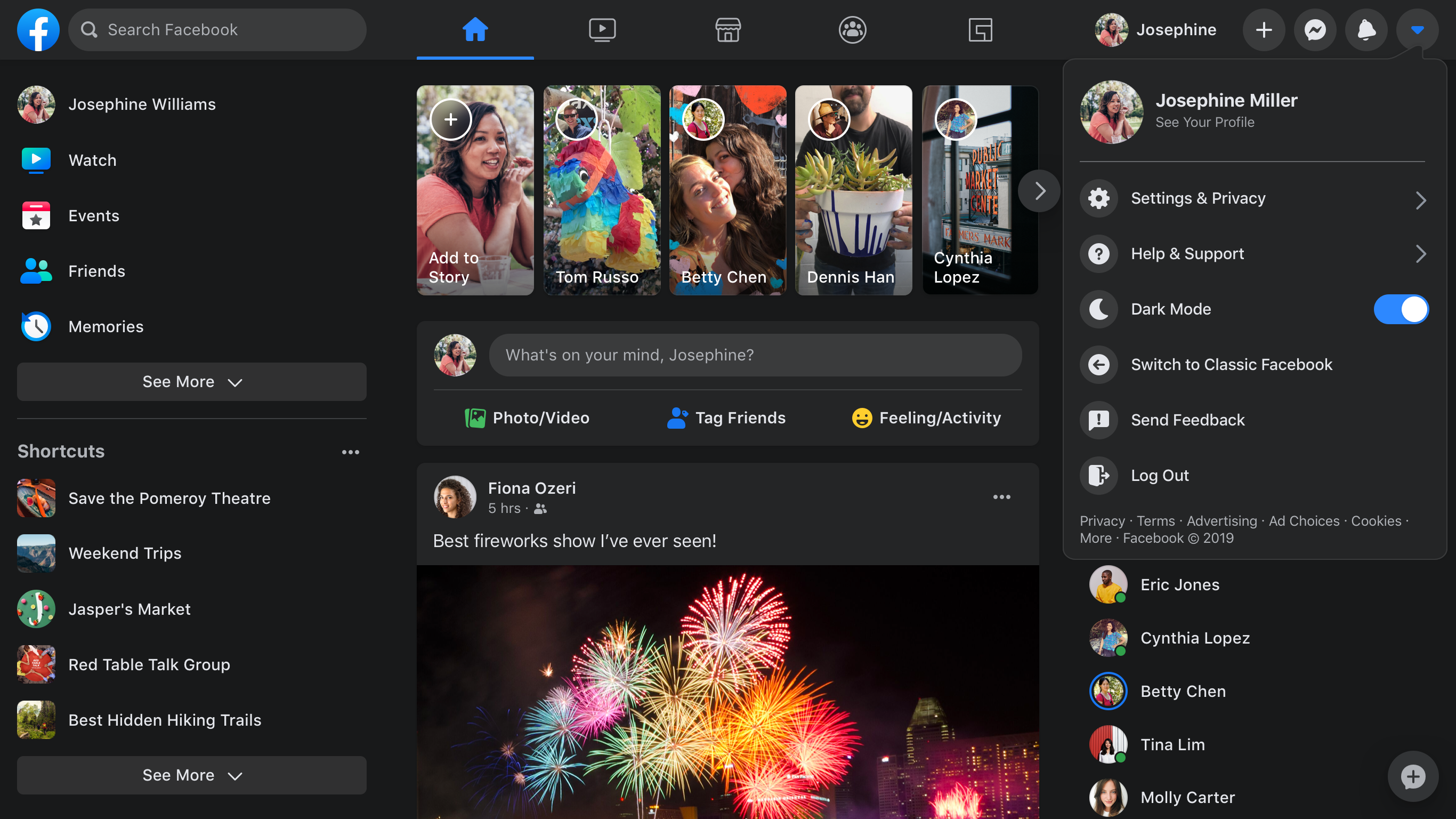The height and width of the screenshot is (819, 1456).
Task: Advance stories with the right arrow
Action: click(x=1039, y=190)
